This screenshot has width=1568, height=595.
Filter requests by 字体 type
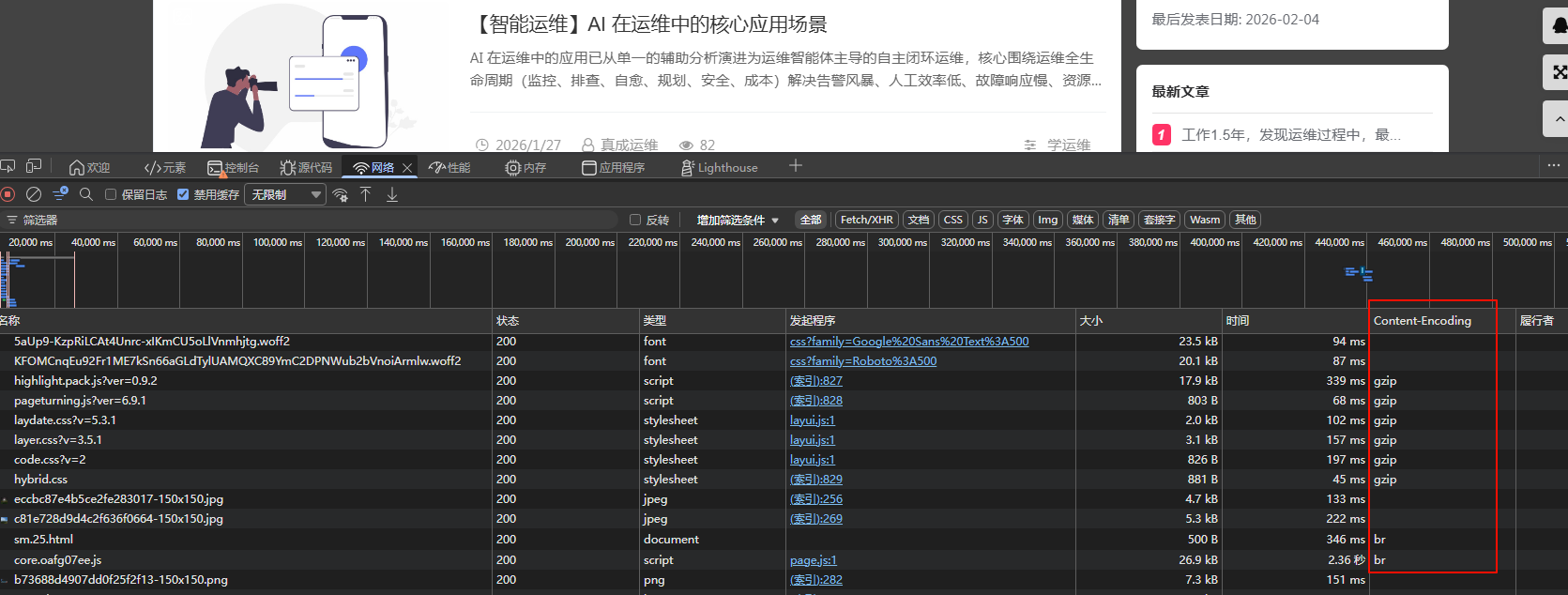point(1013,220)
